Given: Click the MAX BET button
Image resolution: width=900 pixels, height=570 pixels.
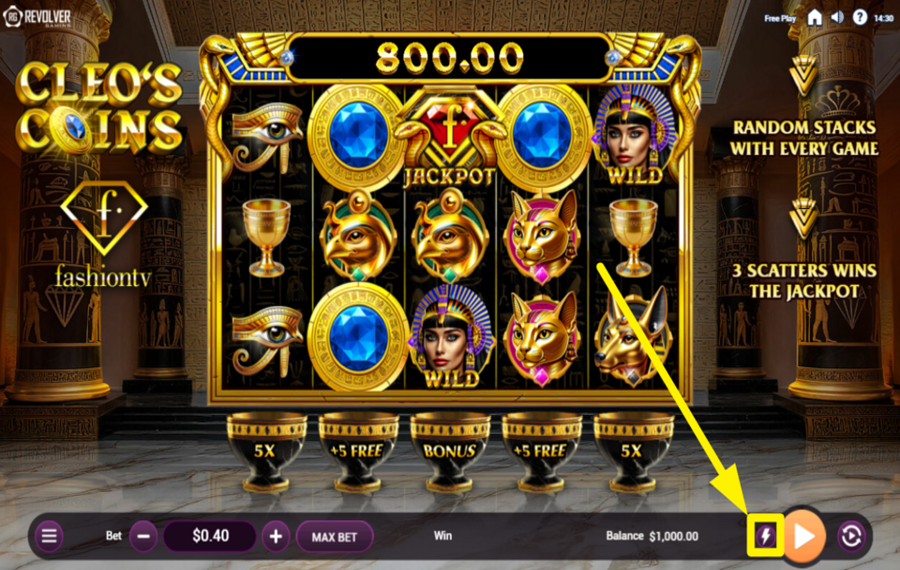Looking at the screenshot, I should click(335, 537).
